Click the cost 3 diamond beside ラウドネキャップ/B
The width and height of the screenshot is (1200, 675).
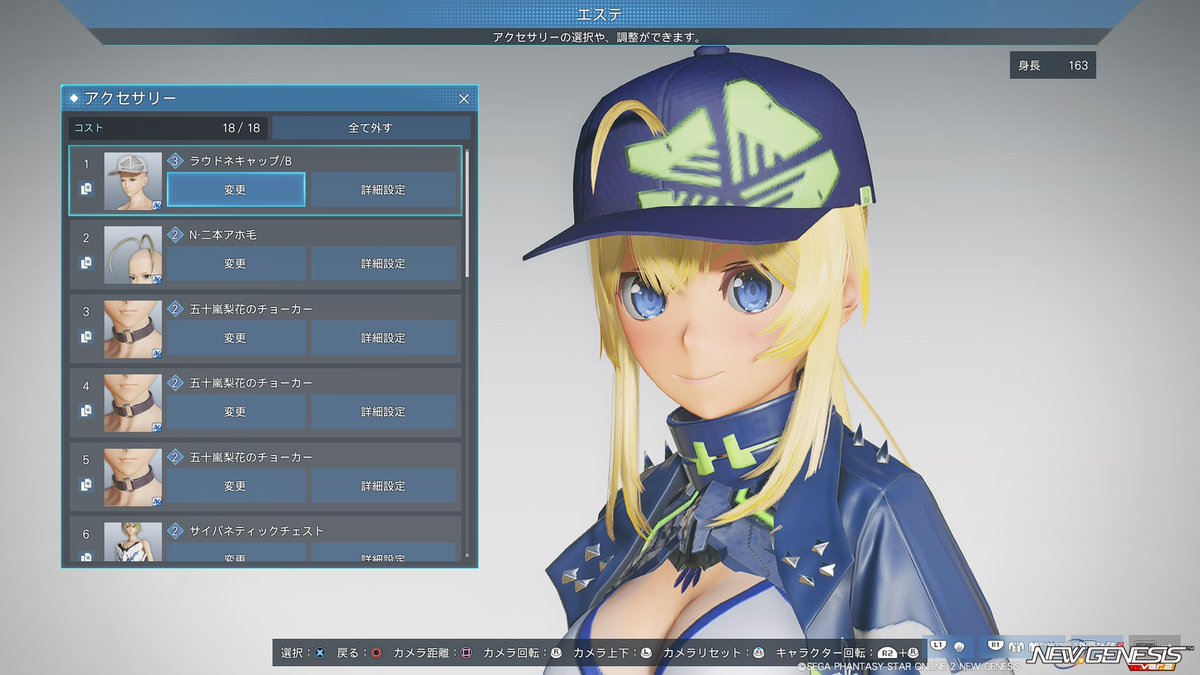(175, 161)
